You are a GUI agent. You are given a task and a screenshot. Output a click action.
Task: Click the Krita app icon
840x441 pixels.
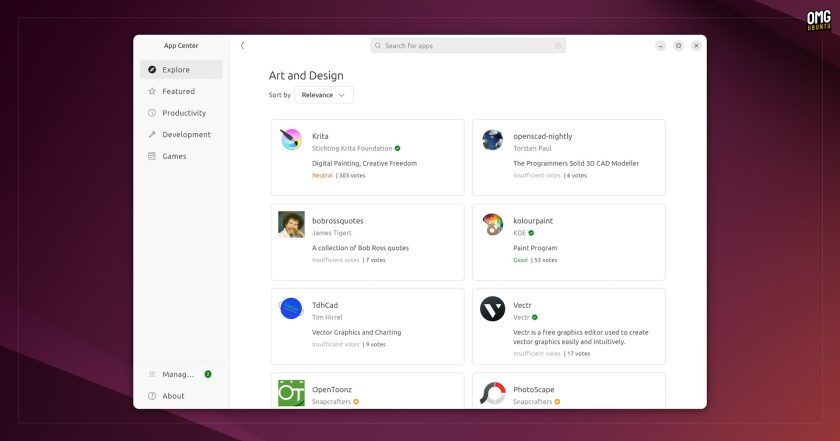[x=291, y=139]
